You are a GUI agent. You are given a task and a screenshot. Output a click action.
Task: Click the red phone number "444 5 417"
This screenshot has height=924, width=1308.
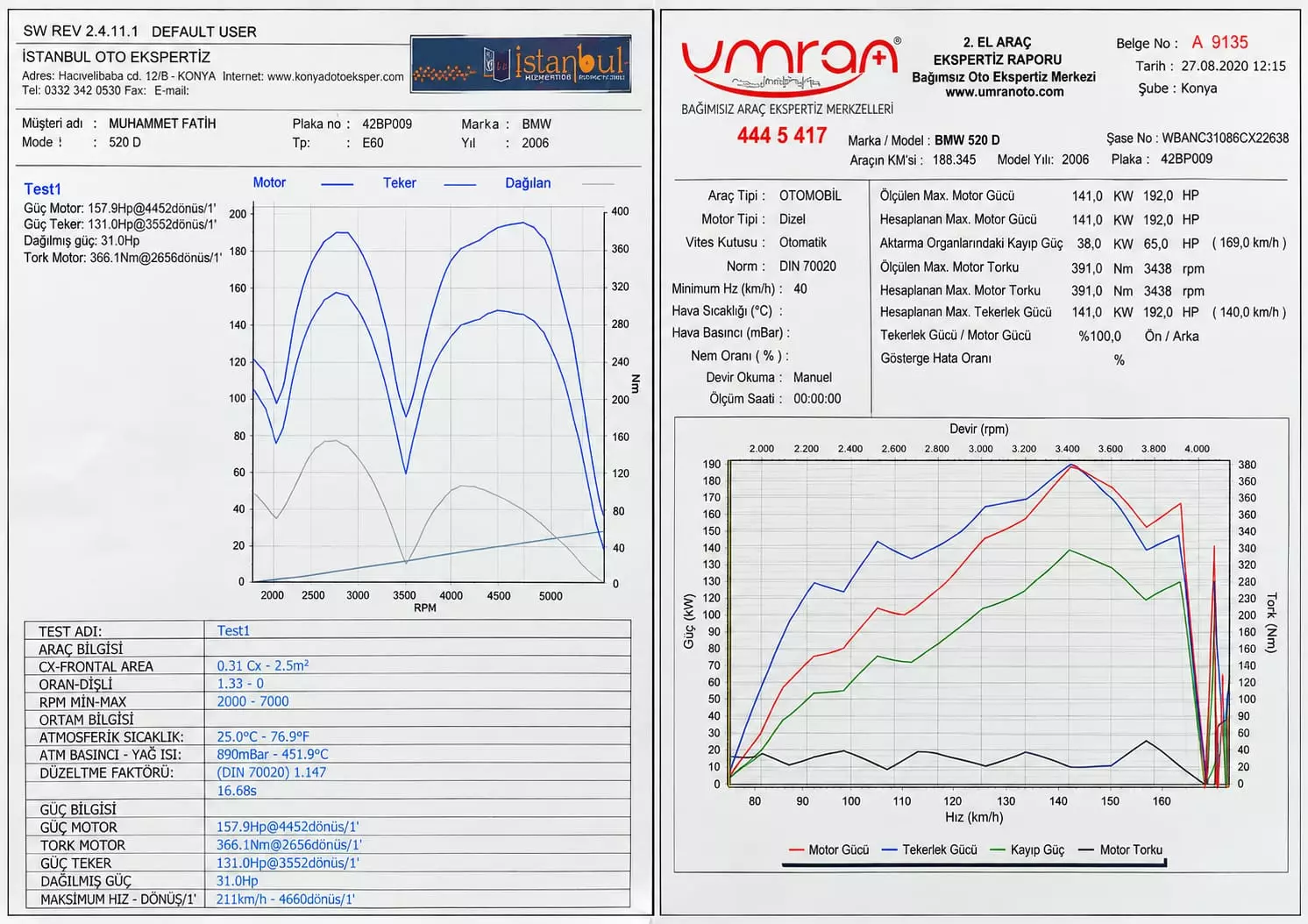(782, 135)
